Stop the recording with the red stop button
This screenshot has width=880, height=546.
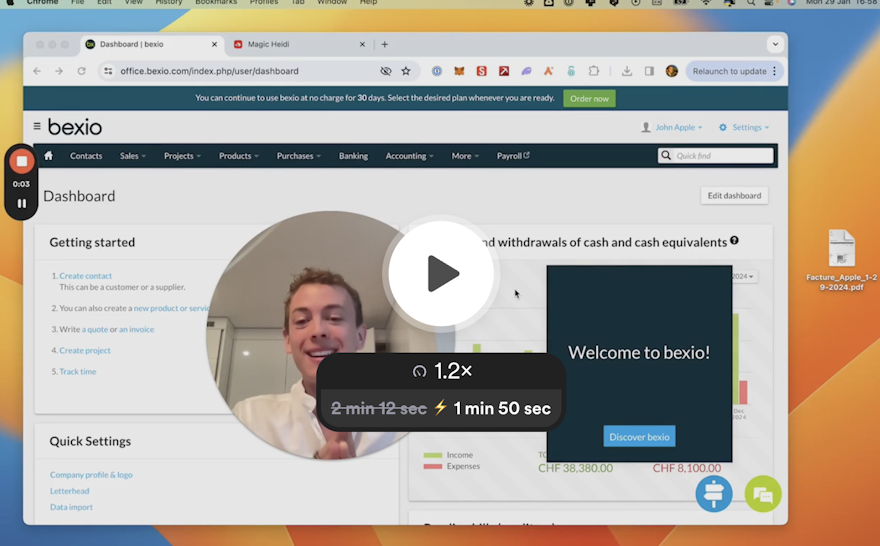point(21,162)
